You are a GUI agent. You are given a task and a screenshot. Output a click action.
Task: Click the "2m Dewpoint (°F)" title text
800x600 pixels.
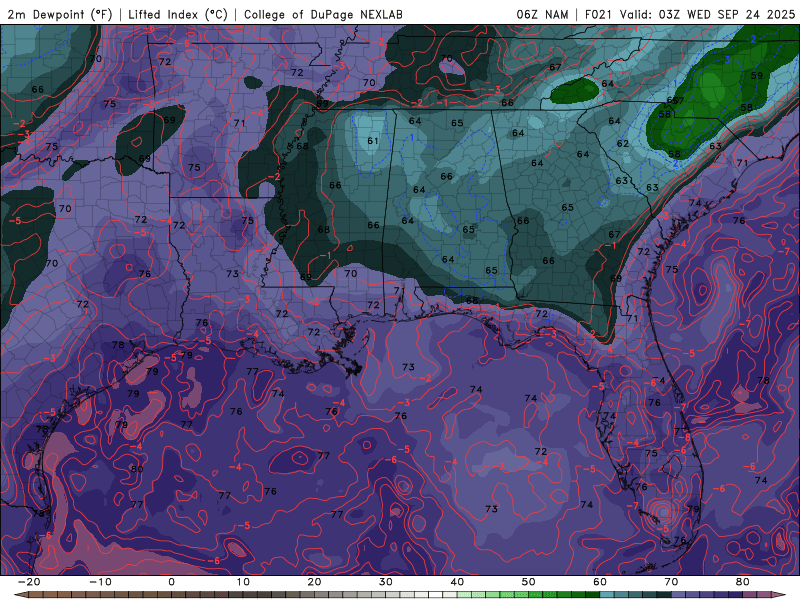(x=60, y=15)
